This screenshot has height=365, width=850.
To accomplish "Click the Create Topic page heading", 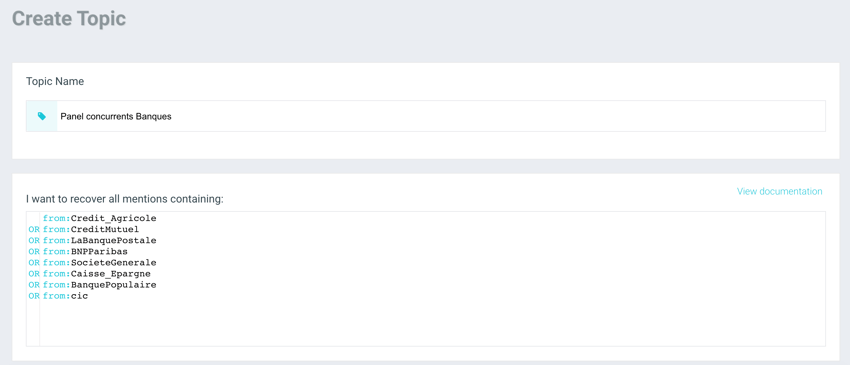I will pos(69,19).
